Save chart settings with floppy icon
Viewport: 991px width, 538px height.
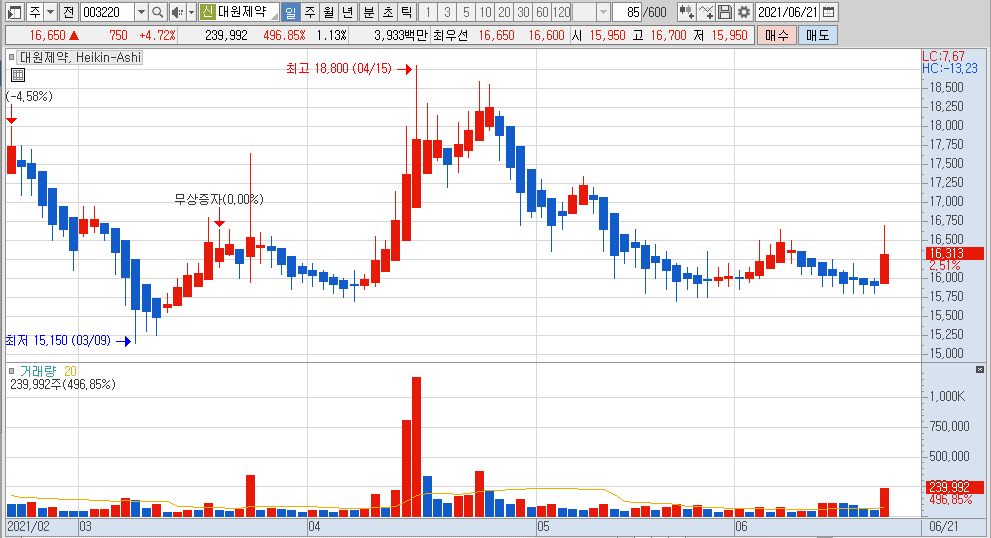click(x=725, y=11)
